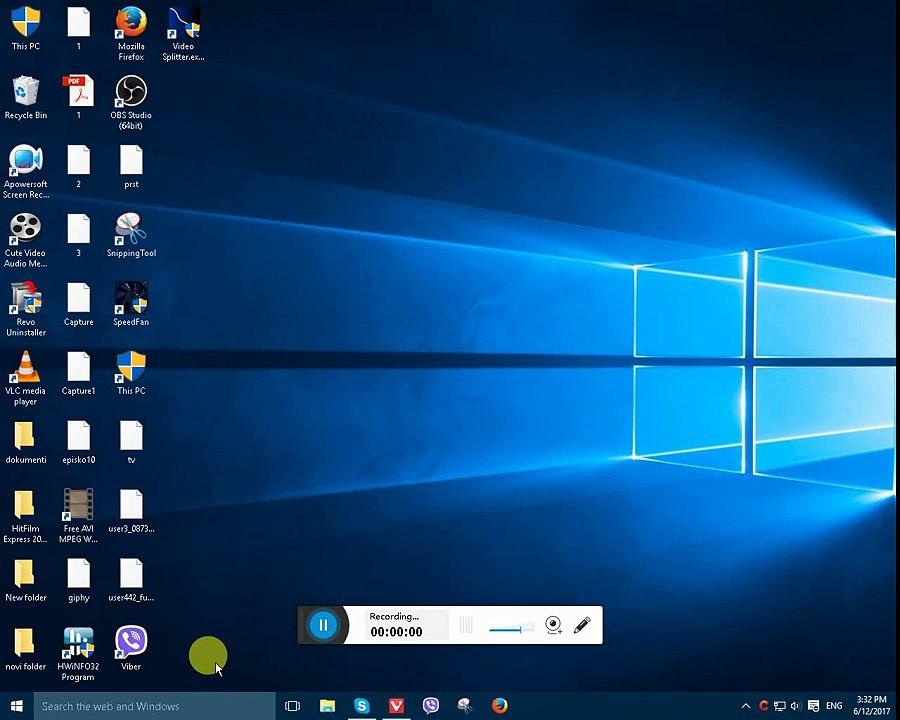Select the This PC shortcut below SpeedFan
Screen dimensions: 900x720
click(131, 373)
